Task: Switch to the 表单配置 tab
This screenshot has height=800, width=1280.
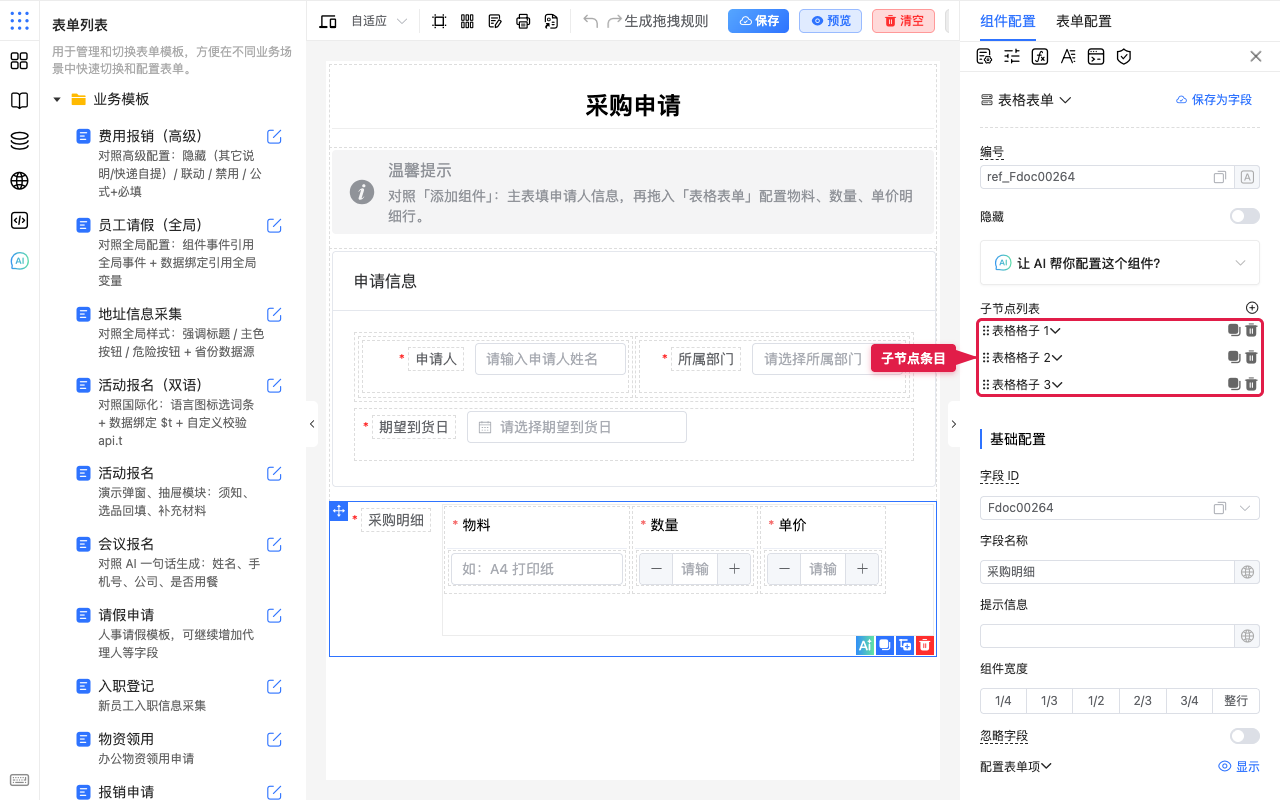Action: 1083,21
